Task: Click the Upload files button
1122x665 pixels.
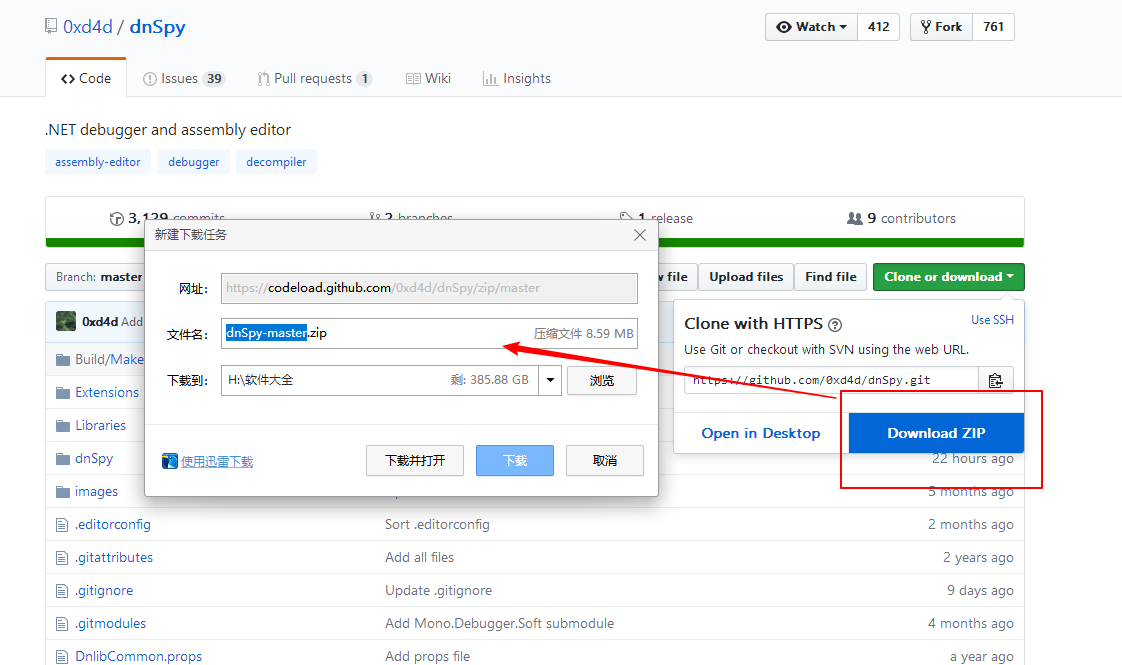Action: [746, 277]
